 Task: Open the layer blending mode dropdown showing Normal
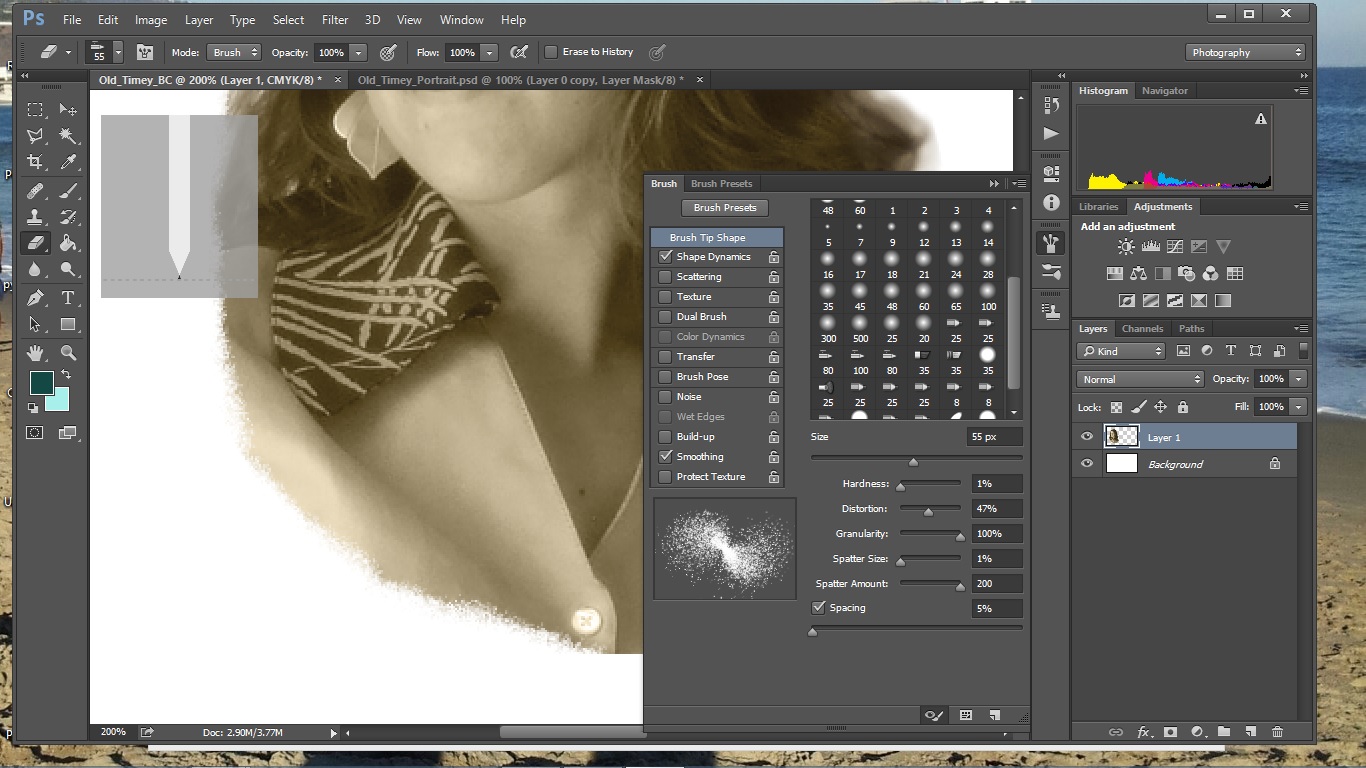(1139, 379)
